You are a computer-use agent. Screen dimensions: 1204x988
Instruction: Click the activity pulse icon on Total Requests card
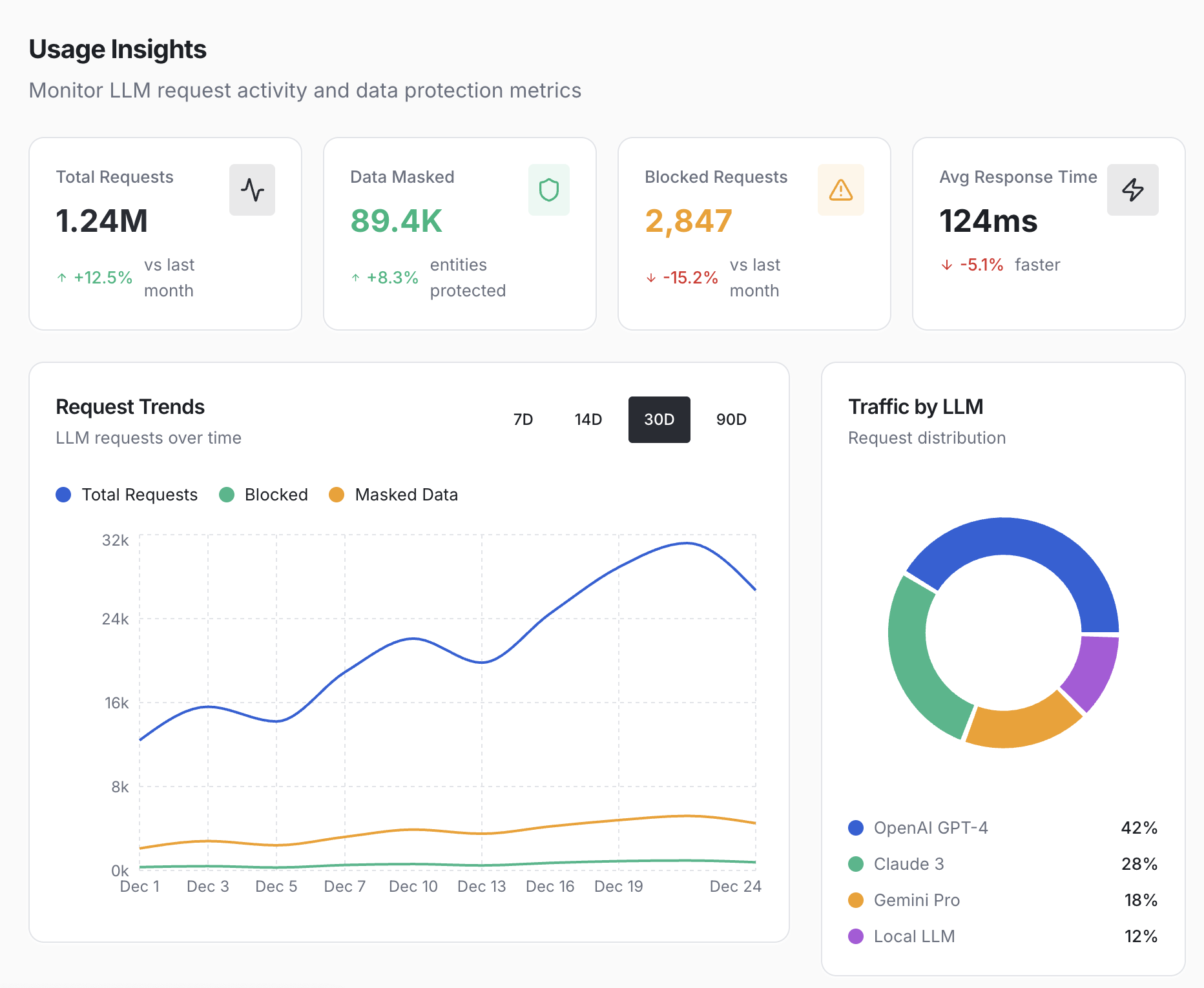[x=252, y=189]
